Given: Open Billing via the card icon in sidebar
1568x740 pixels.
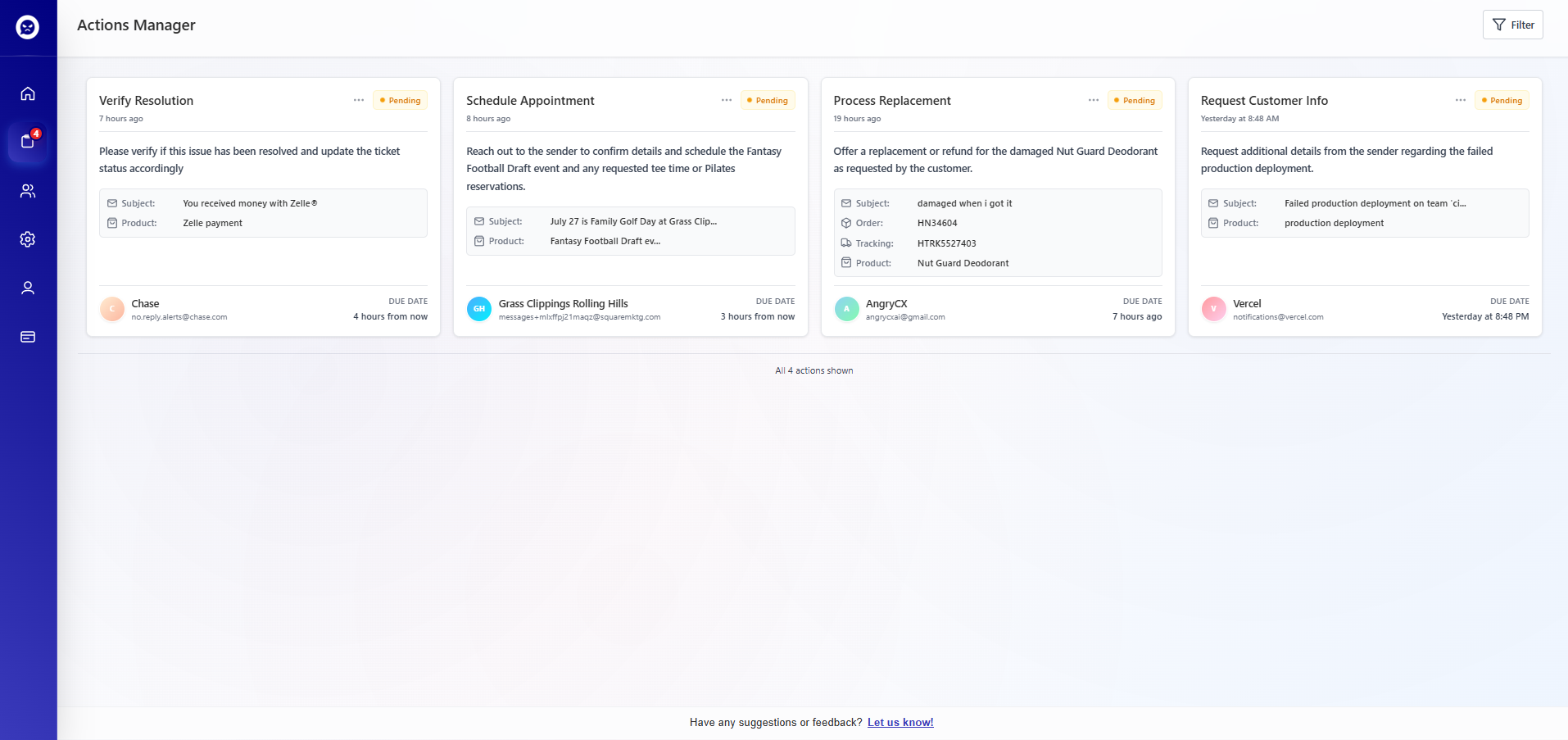Looking at the screenshot, I should [27, 337].
